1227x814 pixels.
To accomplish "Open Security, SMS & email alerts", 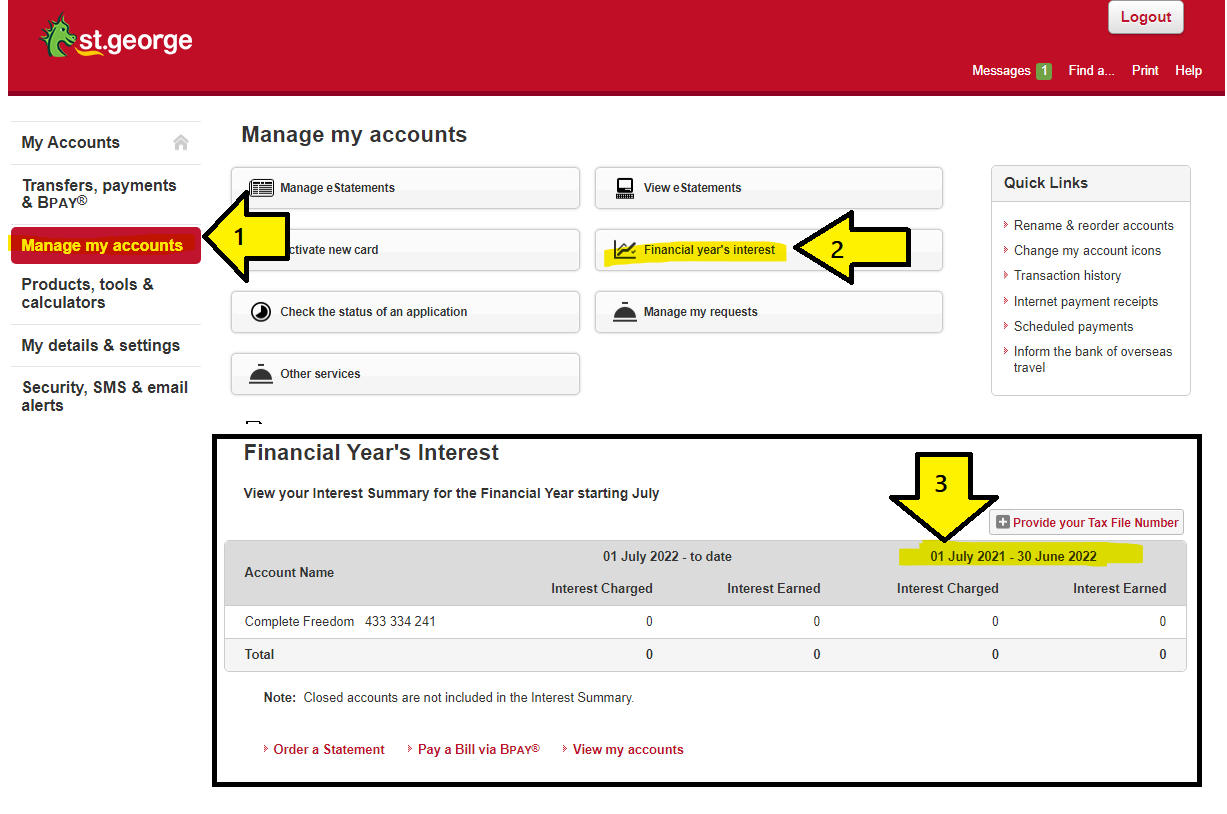I will 105,396.
